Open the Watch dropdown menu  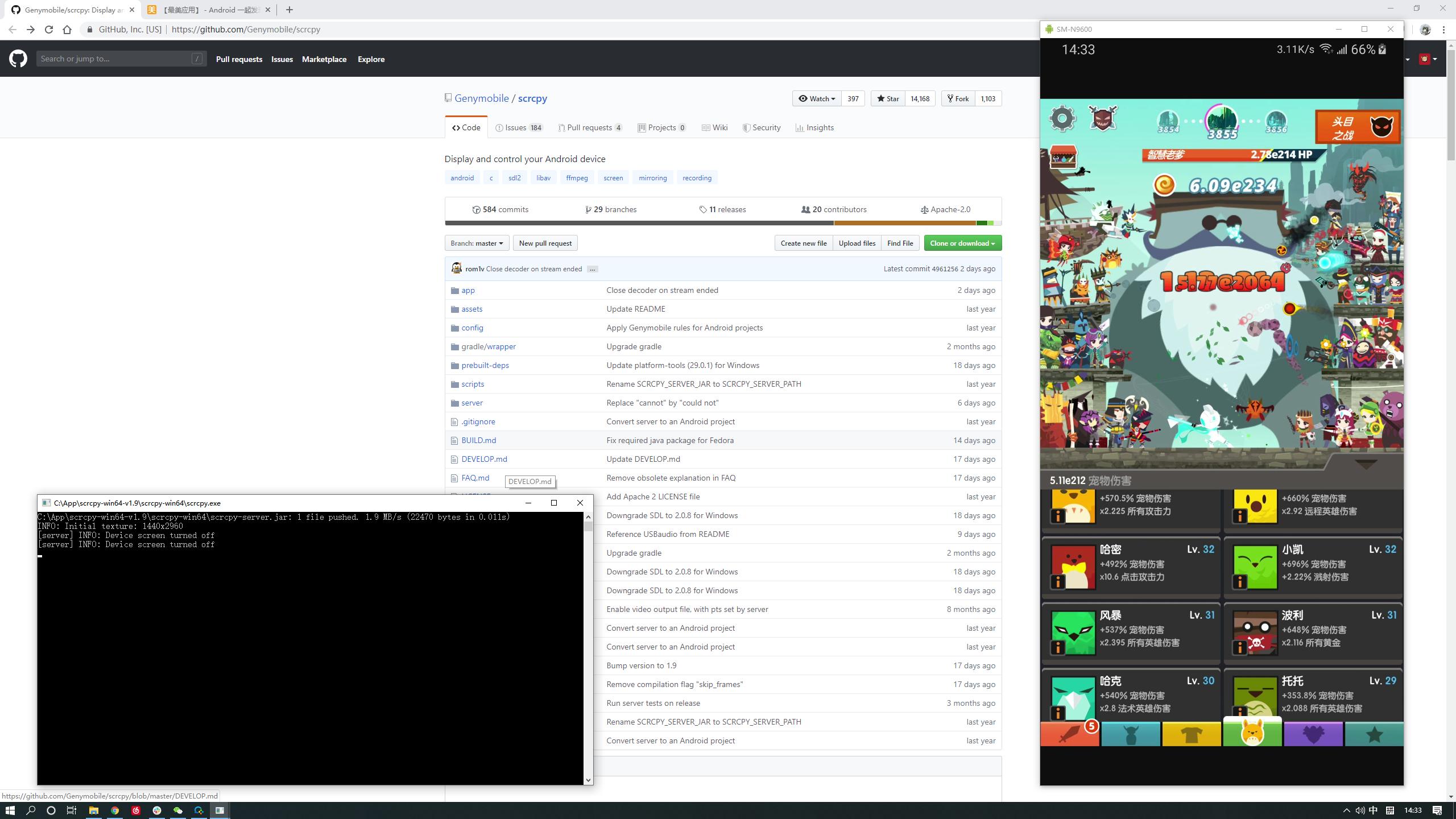coord(816,98)
